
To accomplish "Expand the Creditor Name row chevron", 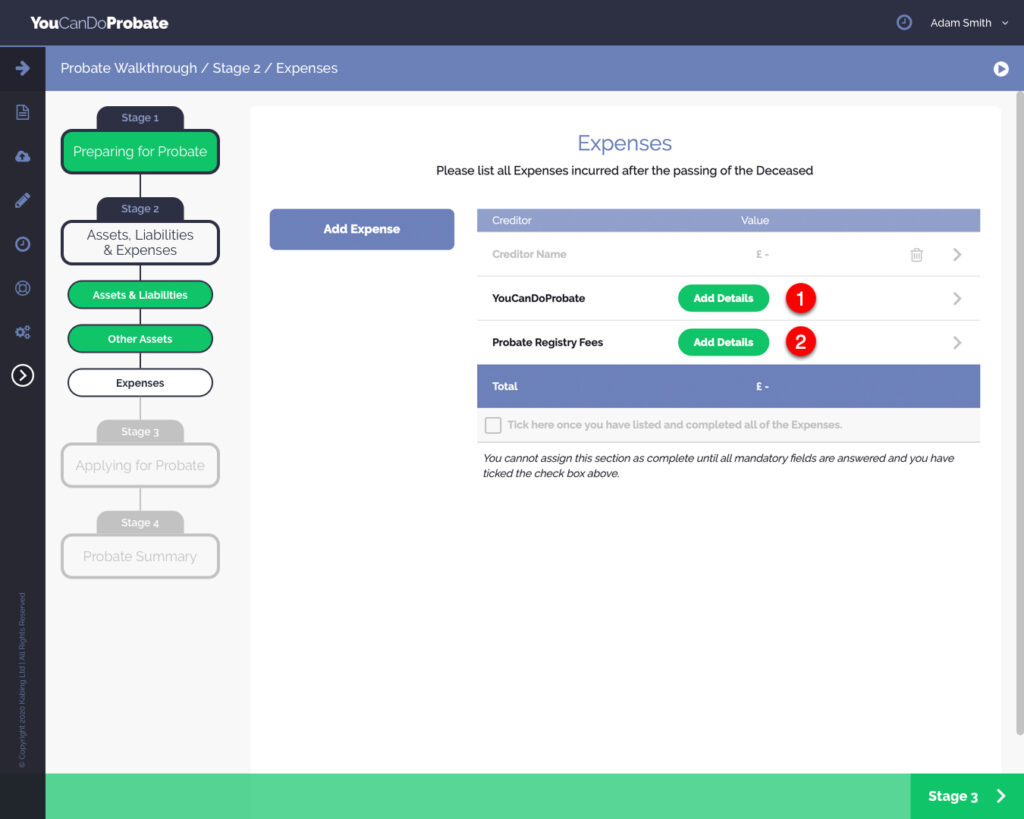I will pos(957,255).
